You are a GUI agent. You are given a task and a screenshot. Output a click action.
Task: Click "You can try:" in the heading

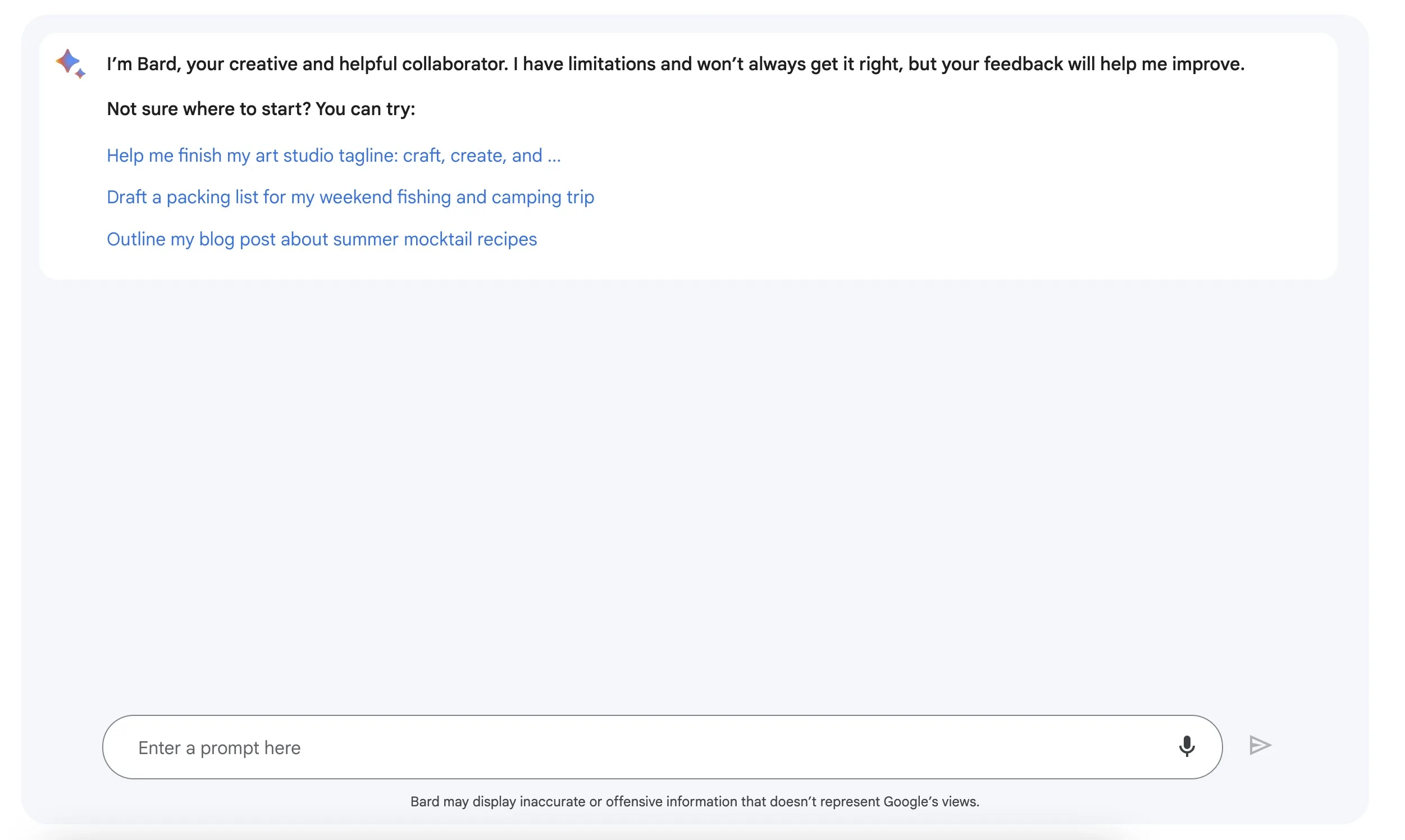(365, 109)
